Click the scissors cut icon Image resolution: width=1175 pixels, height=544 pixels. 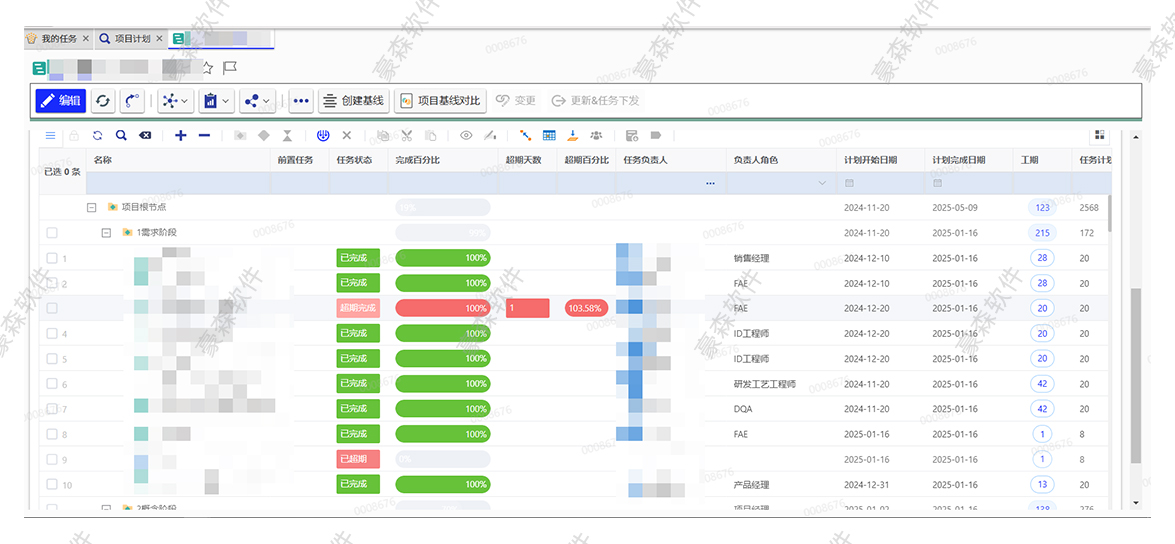click(x=406, y=136)
